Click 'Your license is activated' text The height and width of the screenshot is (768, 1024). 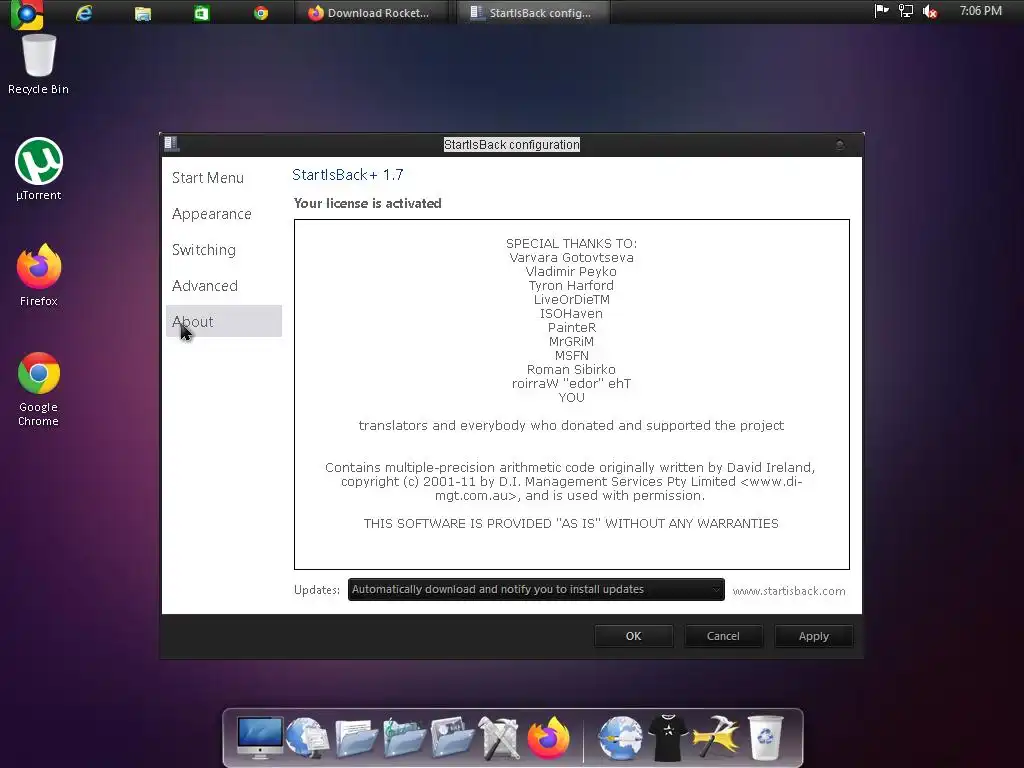tap(368, 203)
